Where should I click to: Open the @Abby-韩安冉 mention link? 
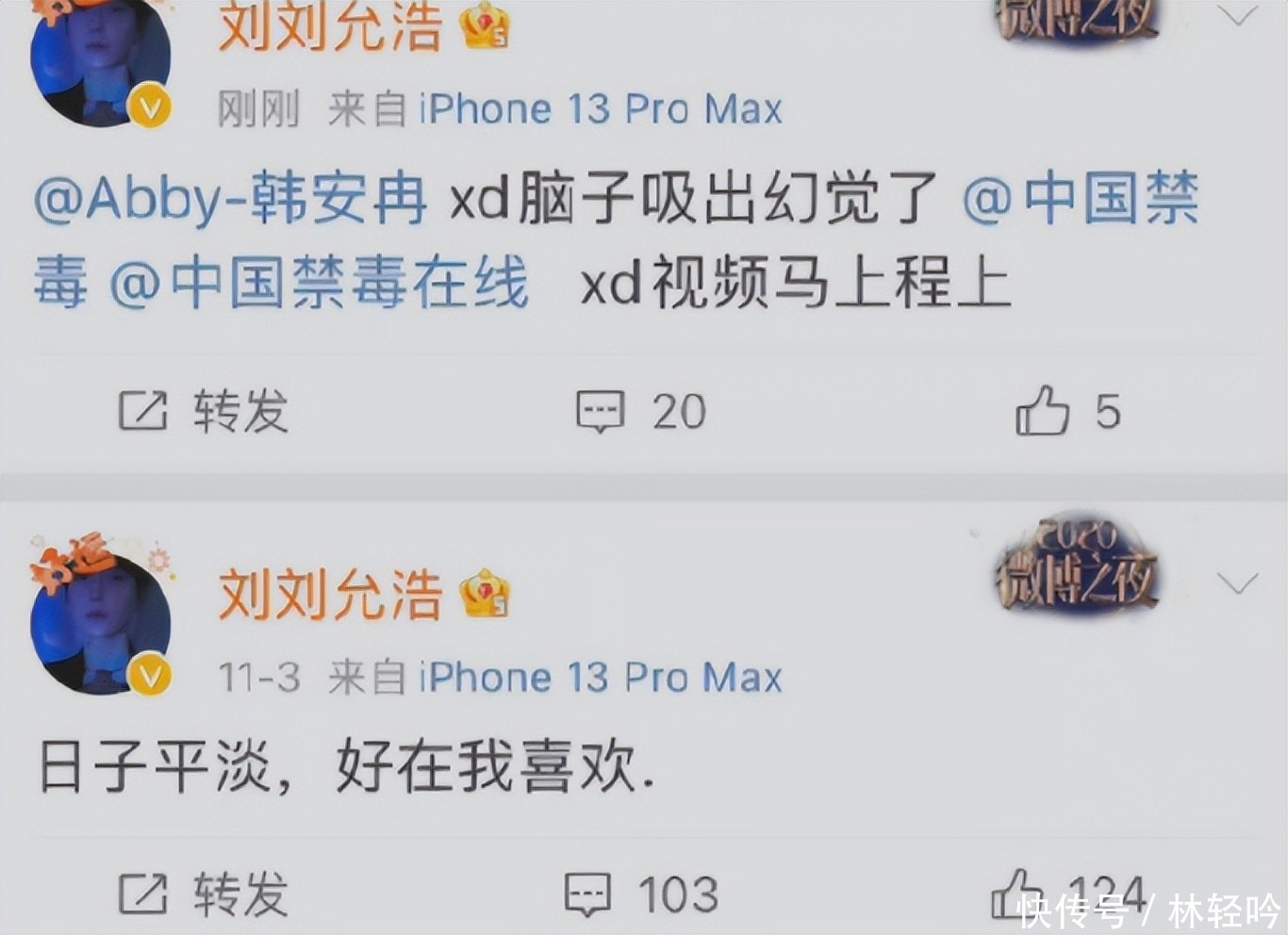click(230, 200)
